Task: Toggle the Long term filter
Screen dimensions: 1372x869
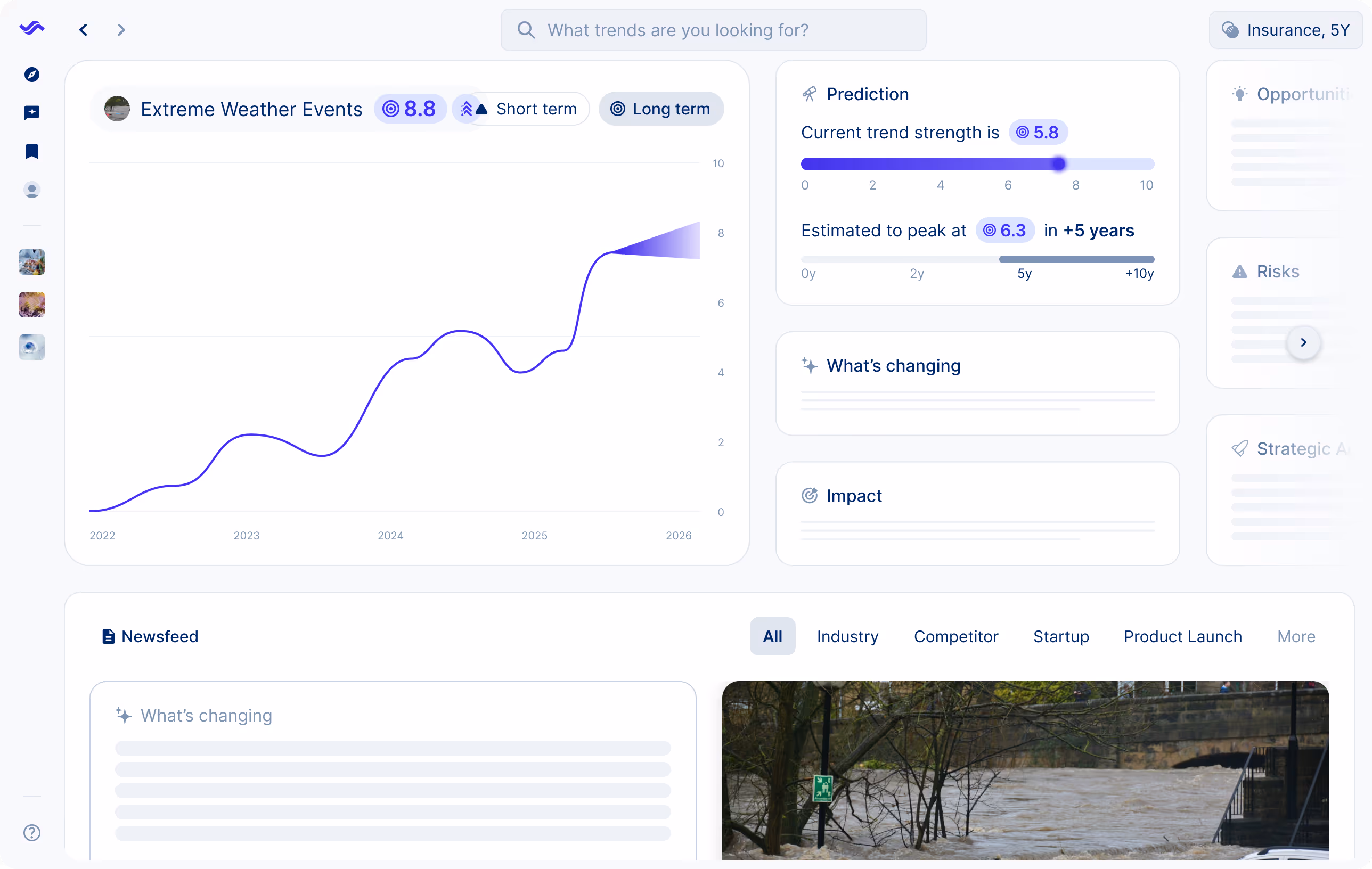Action: (661, 108)
